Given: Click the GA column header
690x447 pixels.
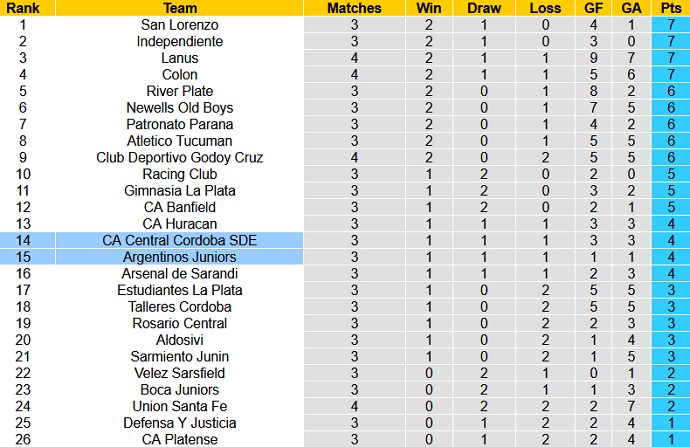Looking at the screenshot, I should coord(632,8).
